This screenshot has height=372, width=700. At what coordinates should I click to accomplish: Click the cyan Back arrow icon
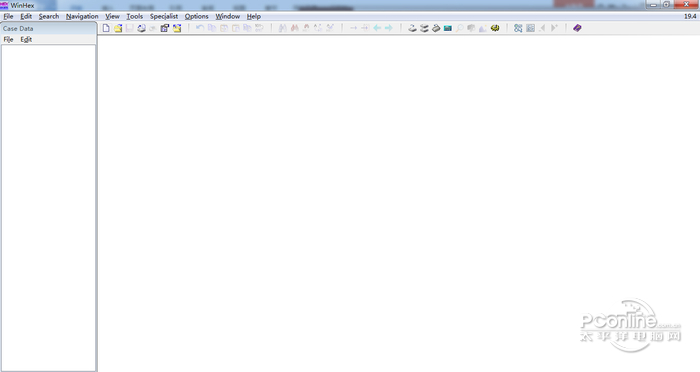377,28
